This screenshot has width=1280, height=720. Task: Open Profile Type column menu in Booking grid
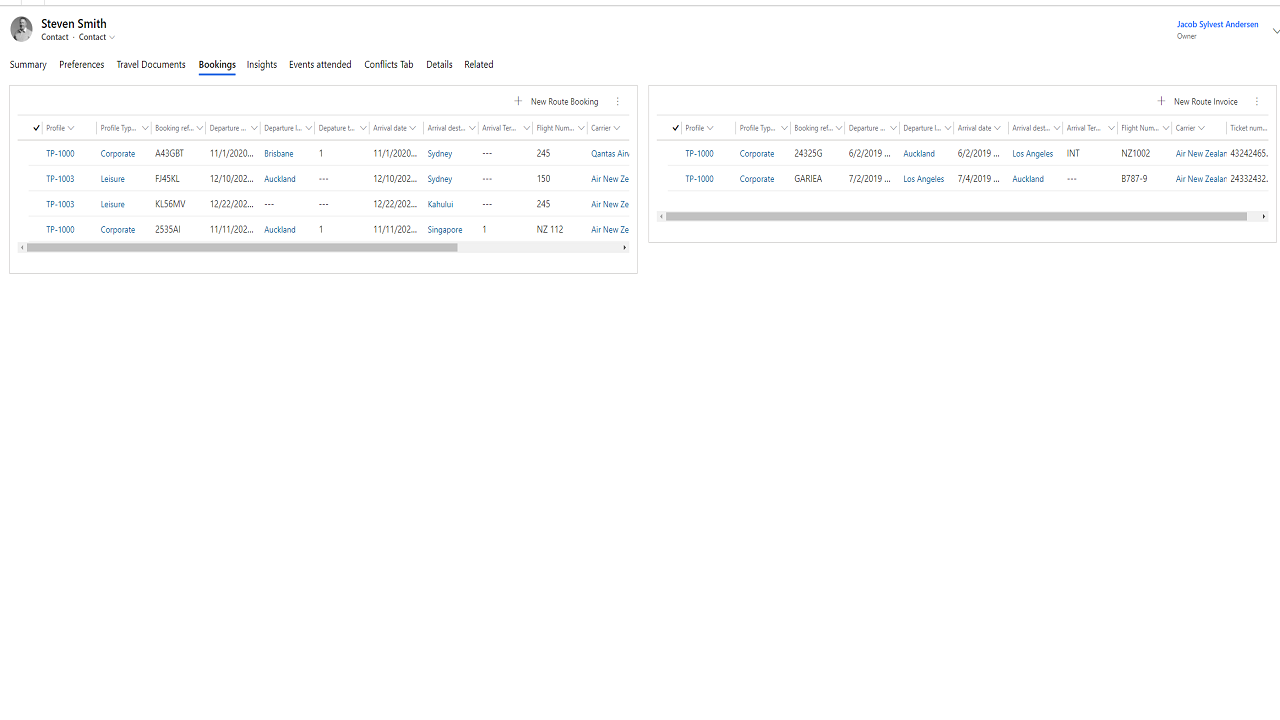(x=145, y=128)
